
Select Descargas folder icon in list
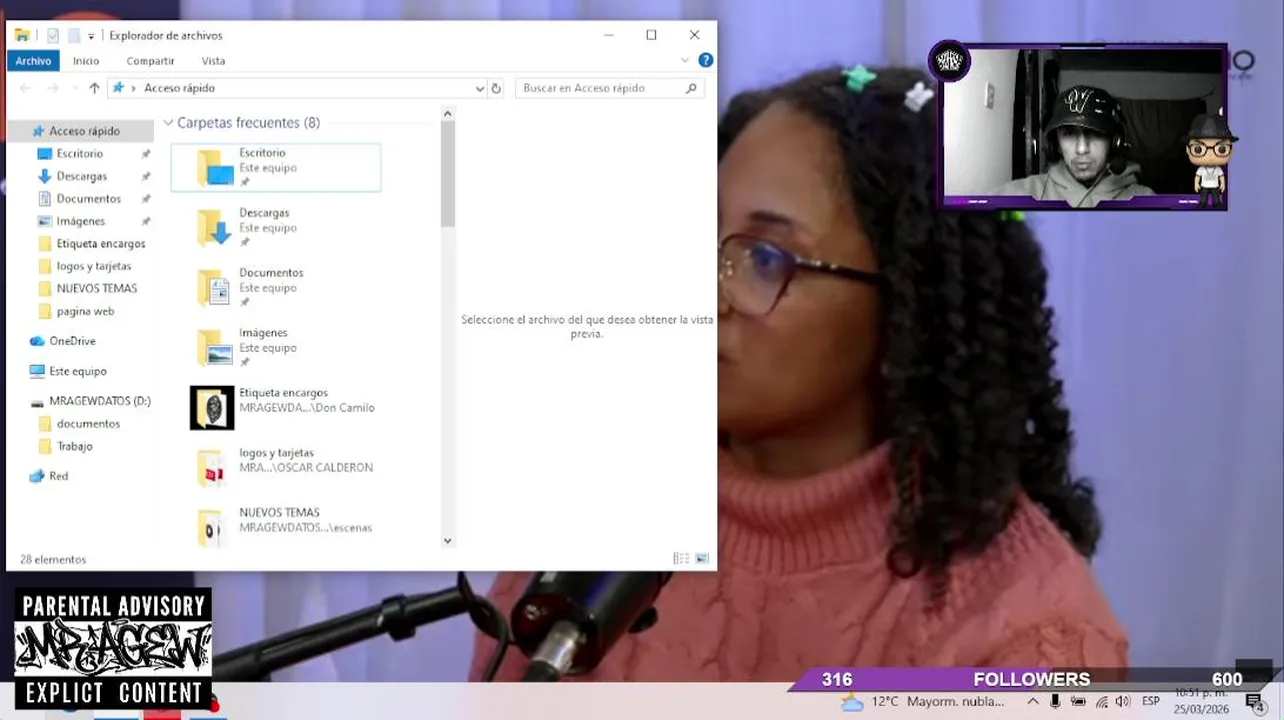[215, 228]
